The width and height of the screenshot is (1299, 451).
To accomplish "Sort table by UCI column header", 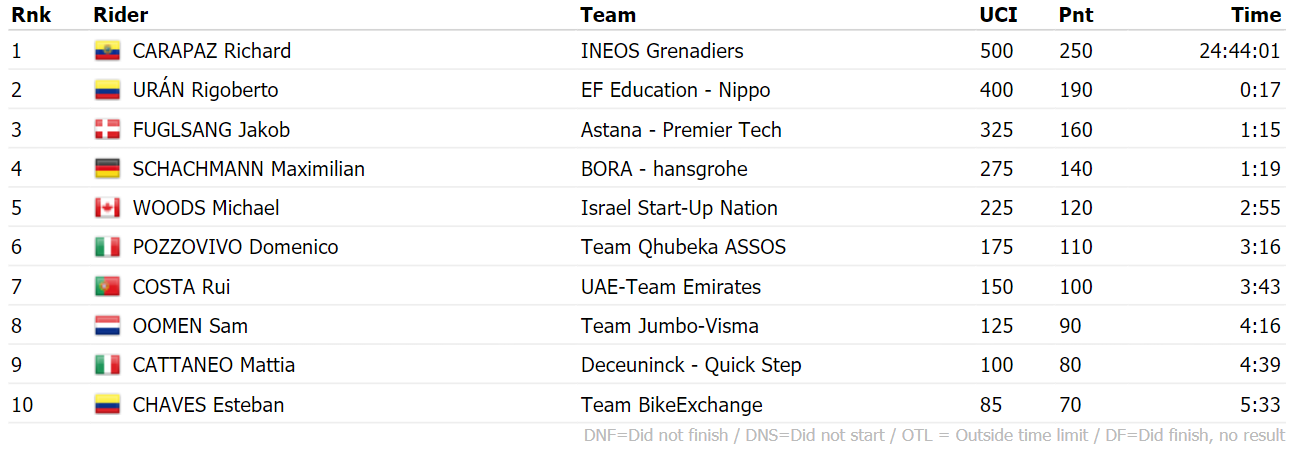I will [999, 15].
